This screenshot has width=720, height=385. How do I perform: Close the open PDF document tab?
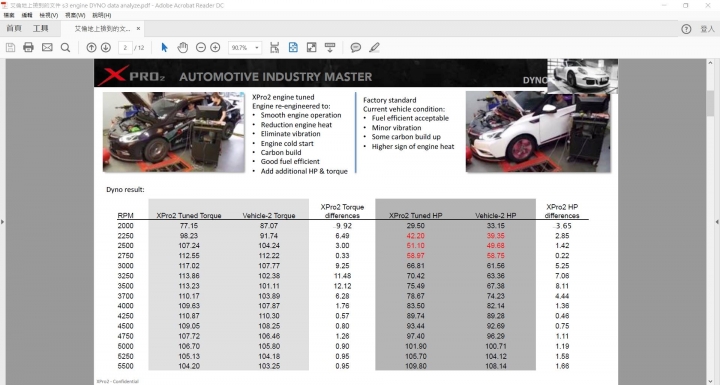138,28
